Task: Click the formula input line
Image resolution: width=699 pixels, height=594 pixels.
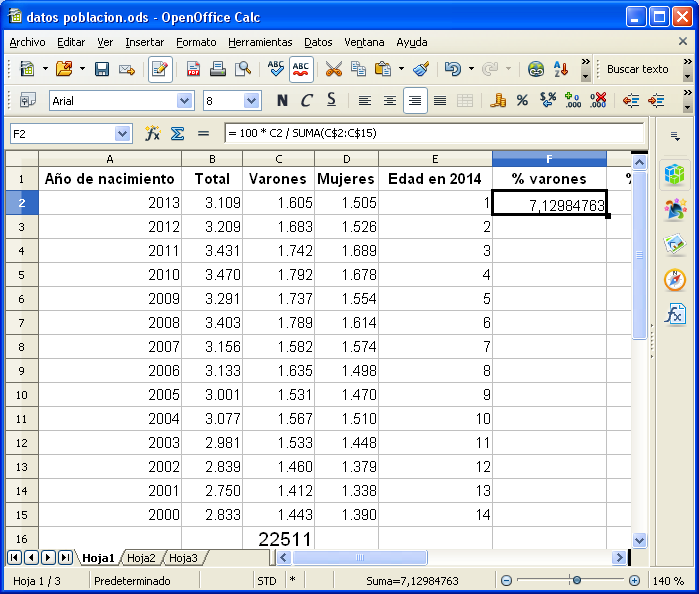Action: (430, 133)
